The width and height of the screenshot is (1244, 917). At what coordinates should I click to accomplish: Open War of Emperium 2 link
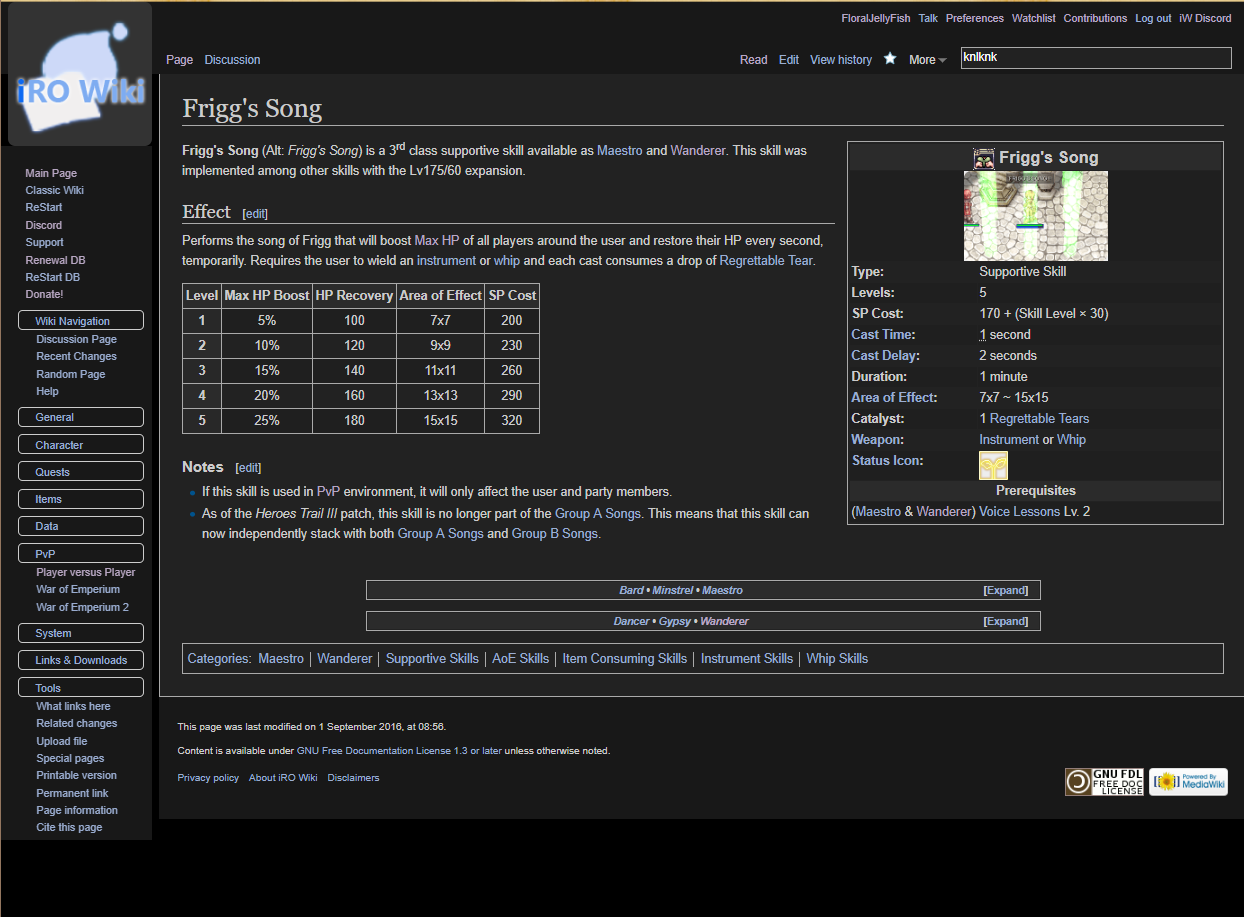(82, 607)
